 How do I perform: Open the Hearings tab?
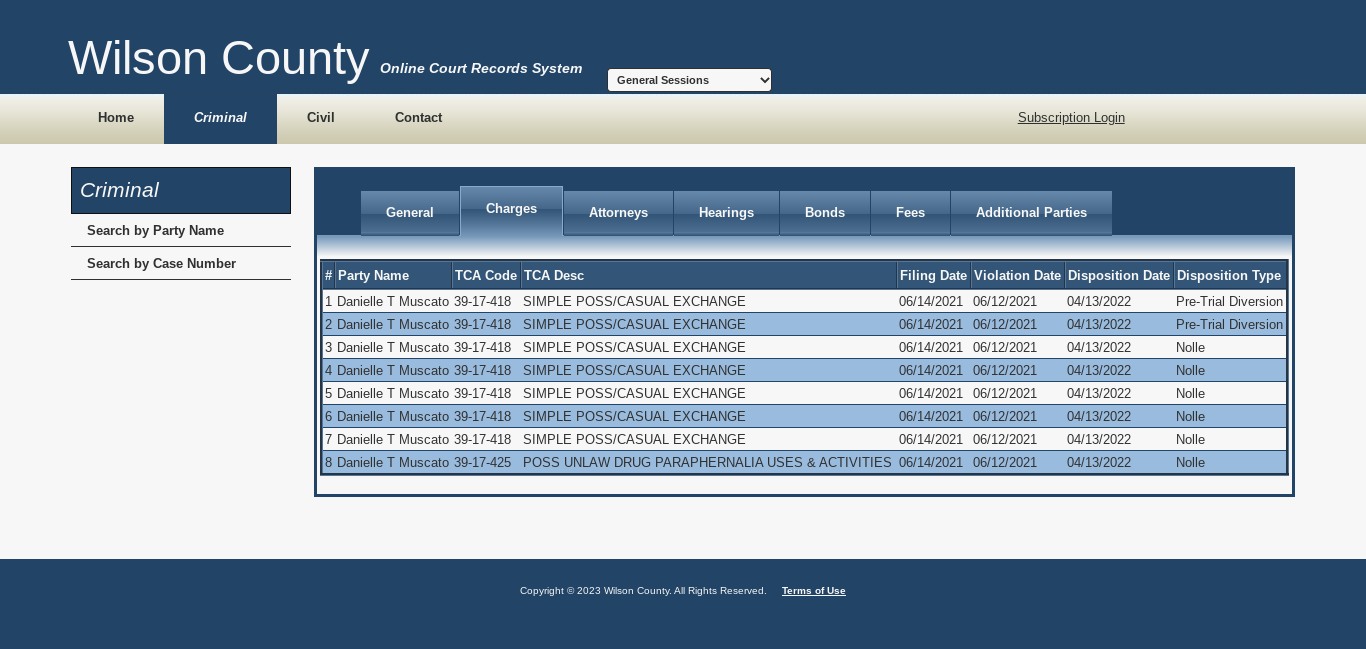(x=726, y=213)
